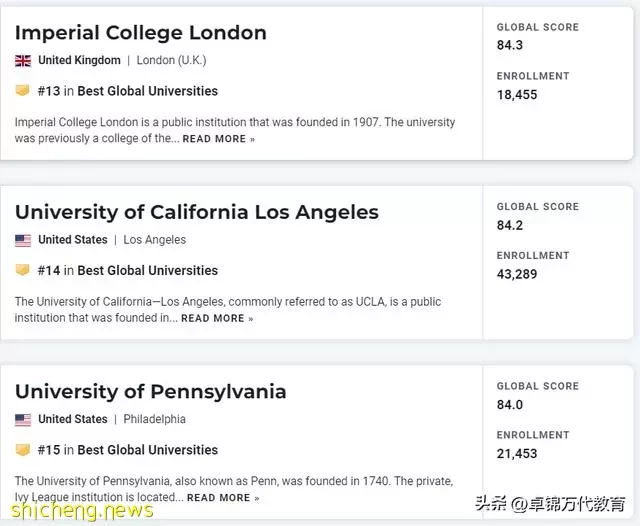The width and height of the screenshot is (640, 526).
Task: Click the #13 ranking badge icon
Action: click(22, 90)
